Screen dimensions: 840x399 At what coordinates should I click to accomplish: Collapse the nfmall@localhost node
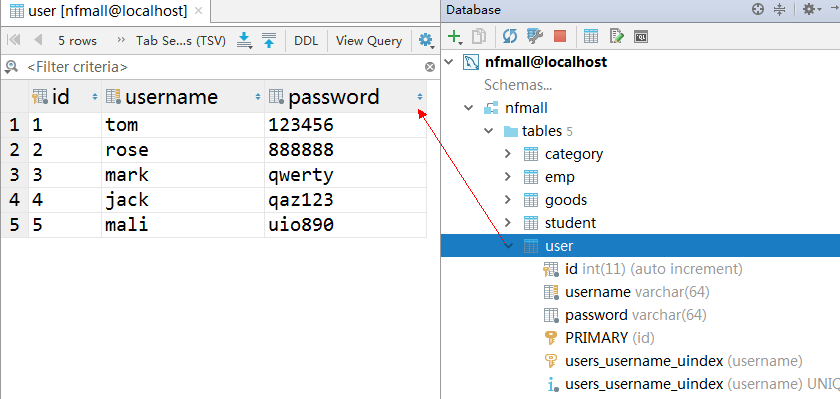pos(449,62)
